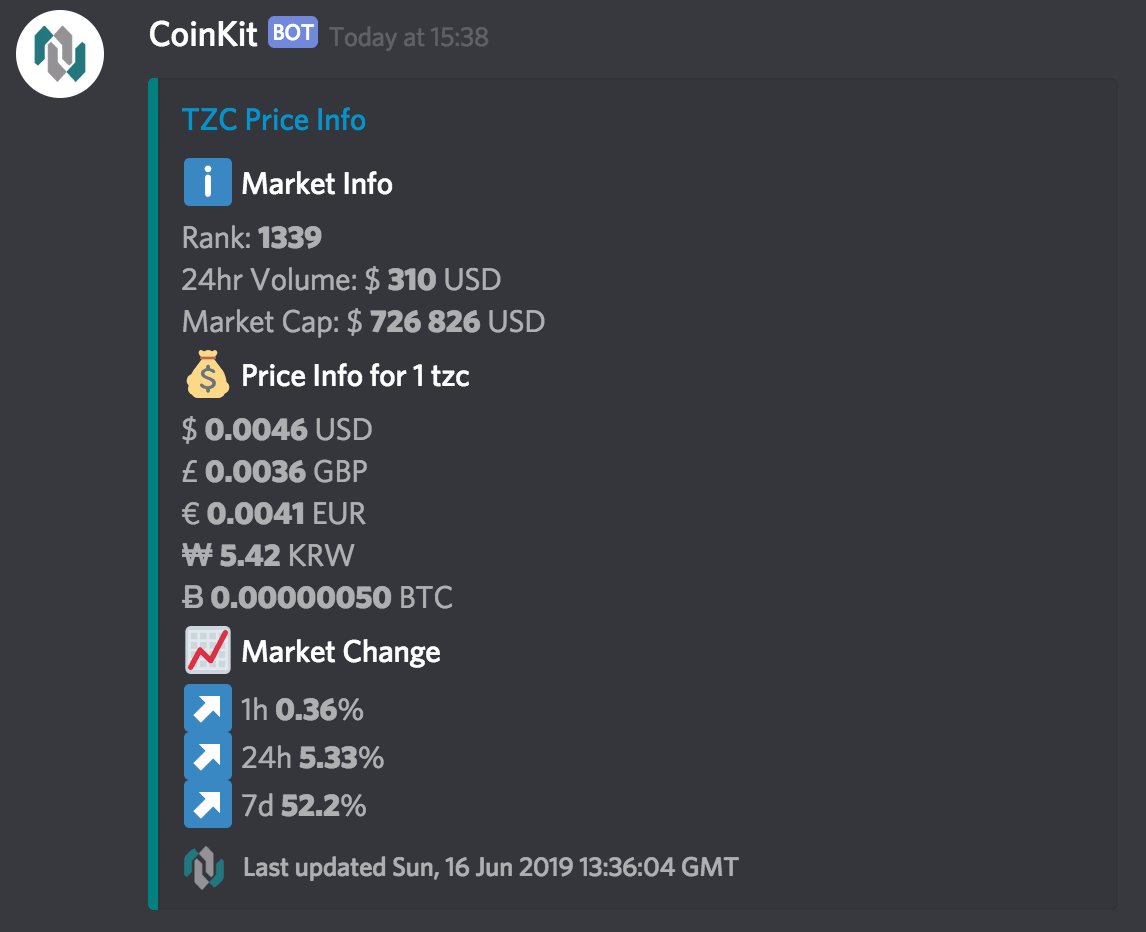Click the 1h up-arrow emoji
The image size is (1146, 932).
pos(208,708)
